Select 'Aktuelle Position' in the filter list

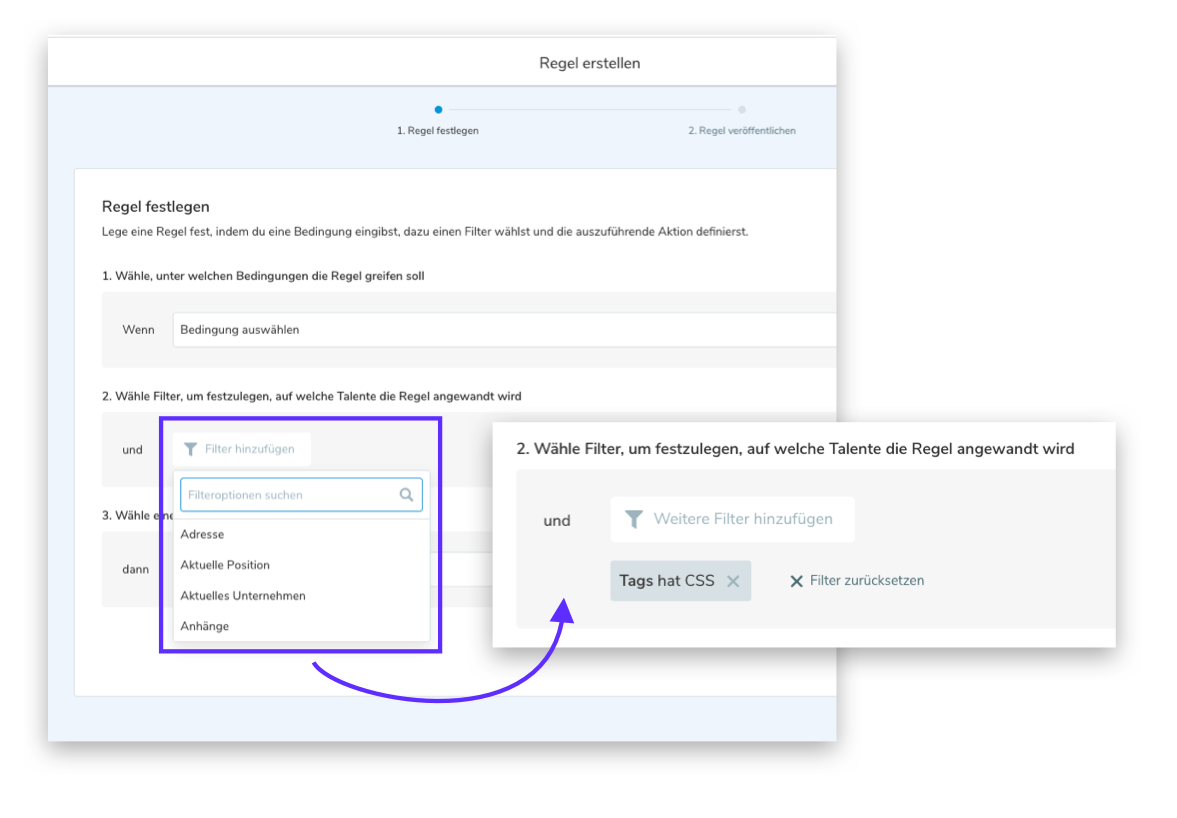[x=225, y=565]
